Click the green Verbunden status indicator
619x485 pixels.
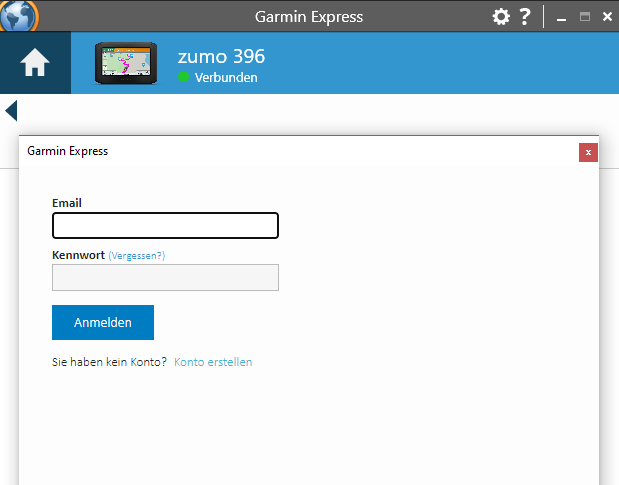coord(184,77)
